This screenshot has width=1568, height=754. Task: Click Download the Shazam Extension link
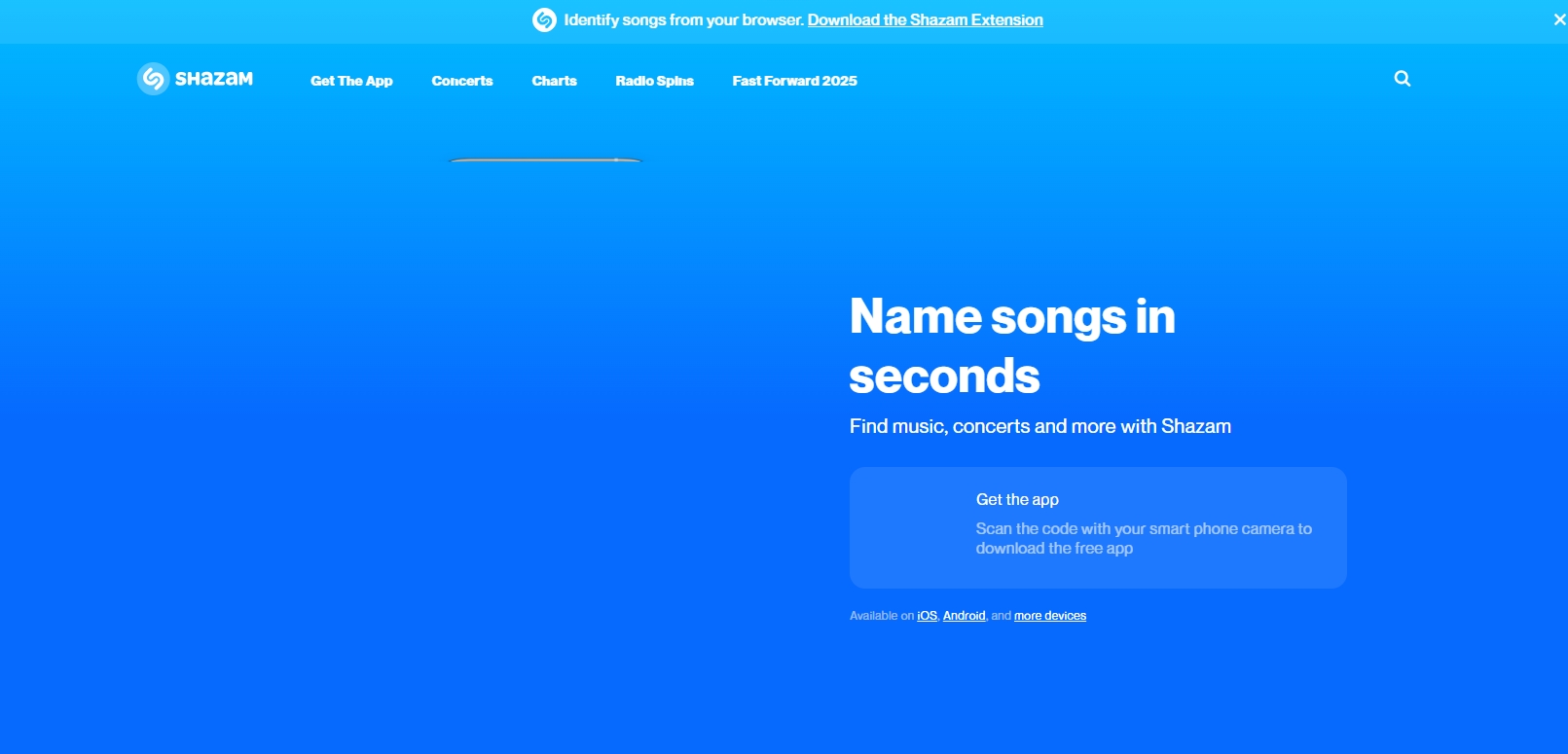click(x=925, y=19)
